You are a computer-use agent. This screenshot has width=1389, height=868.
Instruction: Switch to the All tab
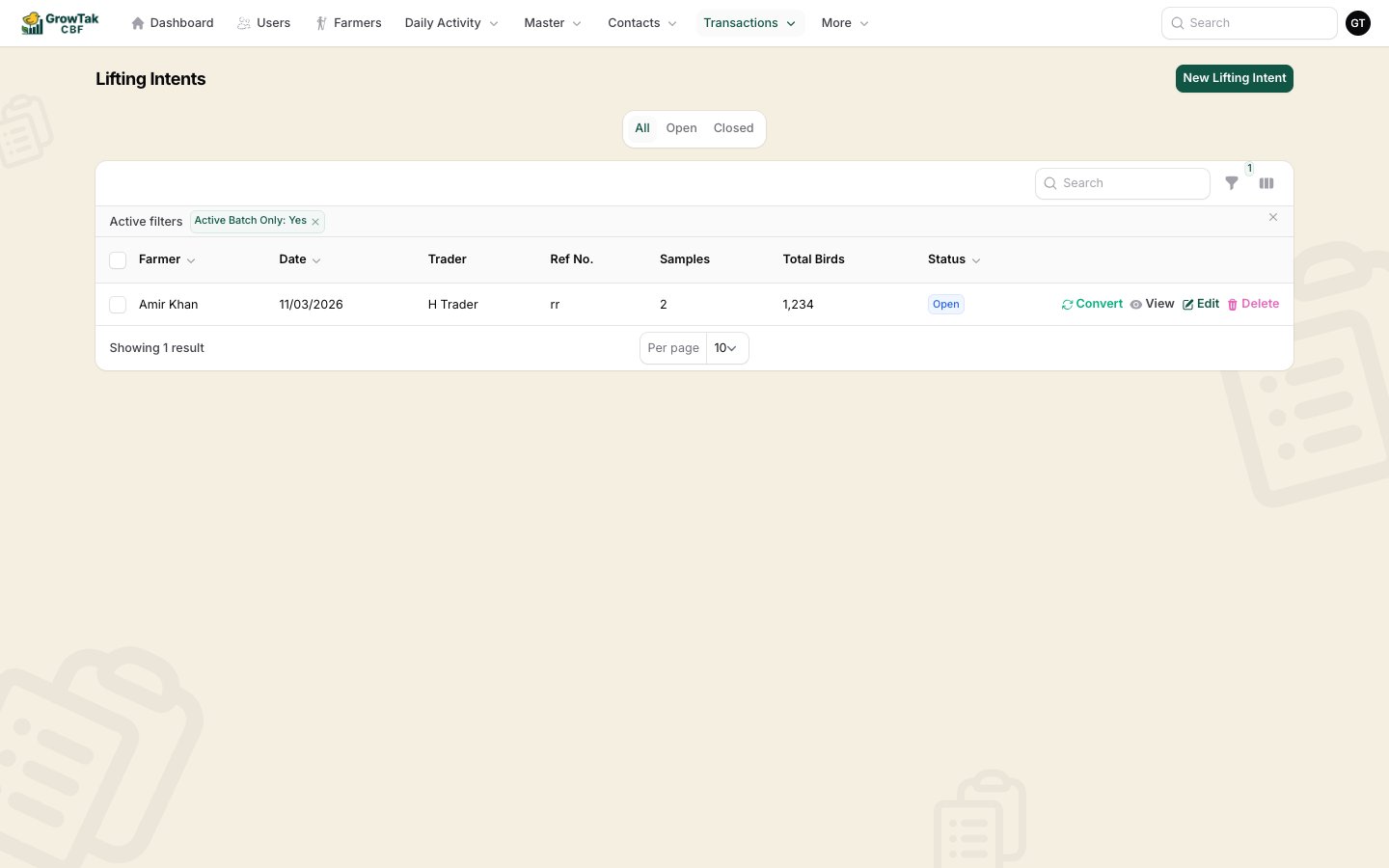pyautogui.click(x=642, y=128)
